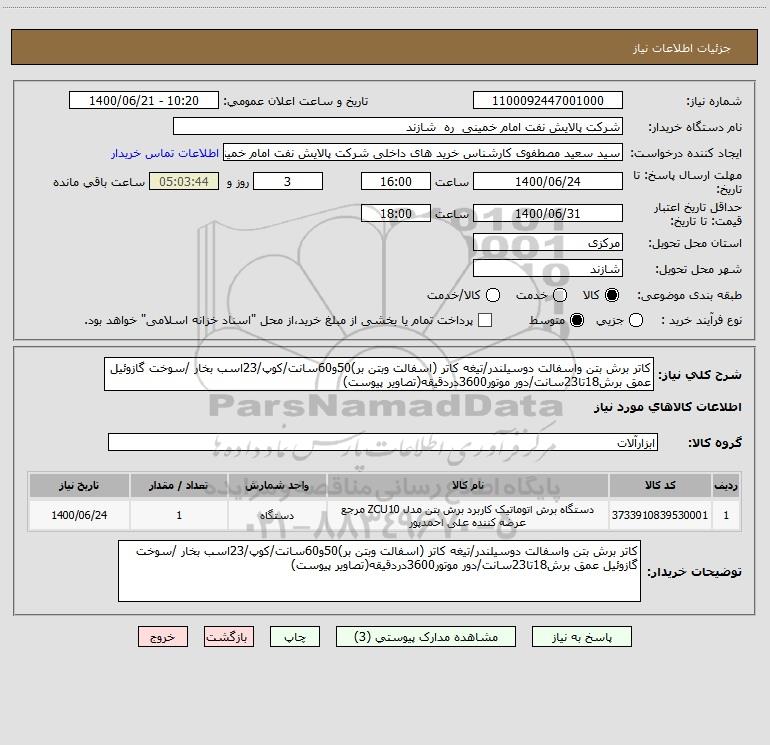Select جزیی purchase process radio
The image size is (770, 745).
tap(636, 320)
